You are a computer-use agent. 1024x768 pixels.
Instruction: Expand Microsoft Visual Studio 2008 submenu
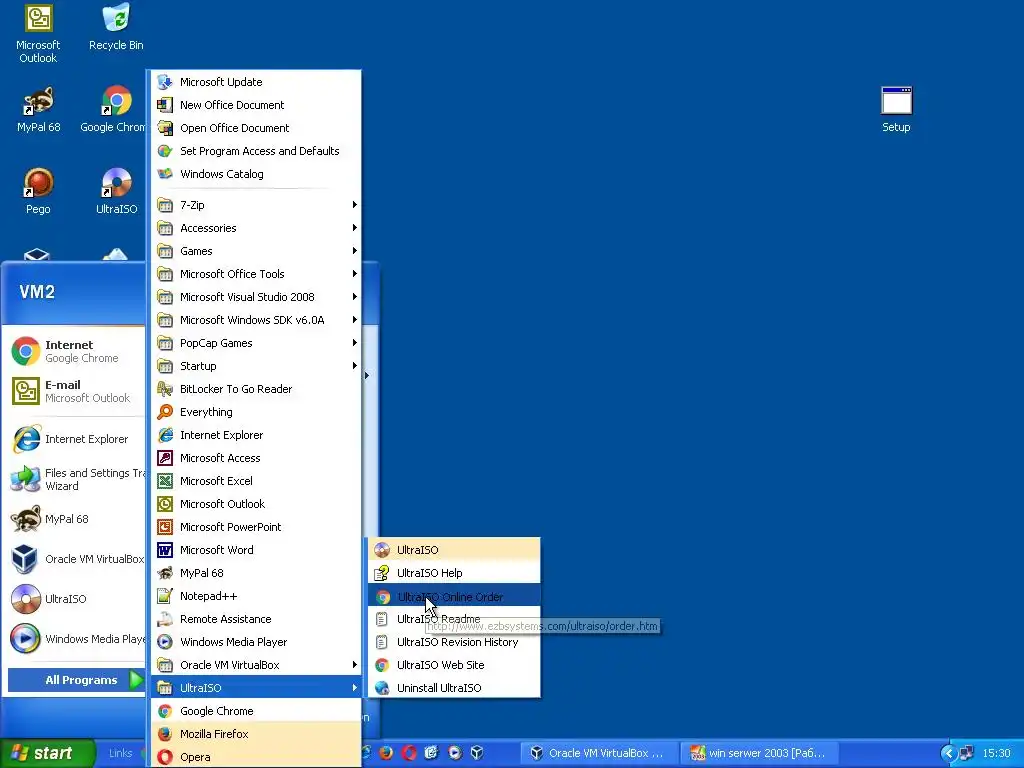tap(257, 297)
